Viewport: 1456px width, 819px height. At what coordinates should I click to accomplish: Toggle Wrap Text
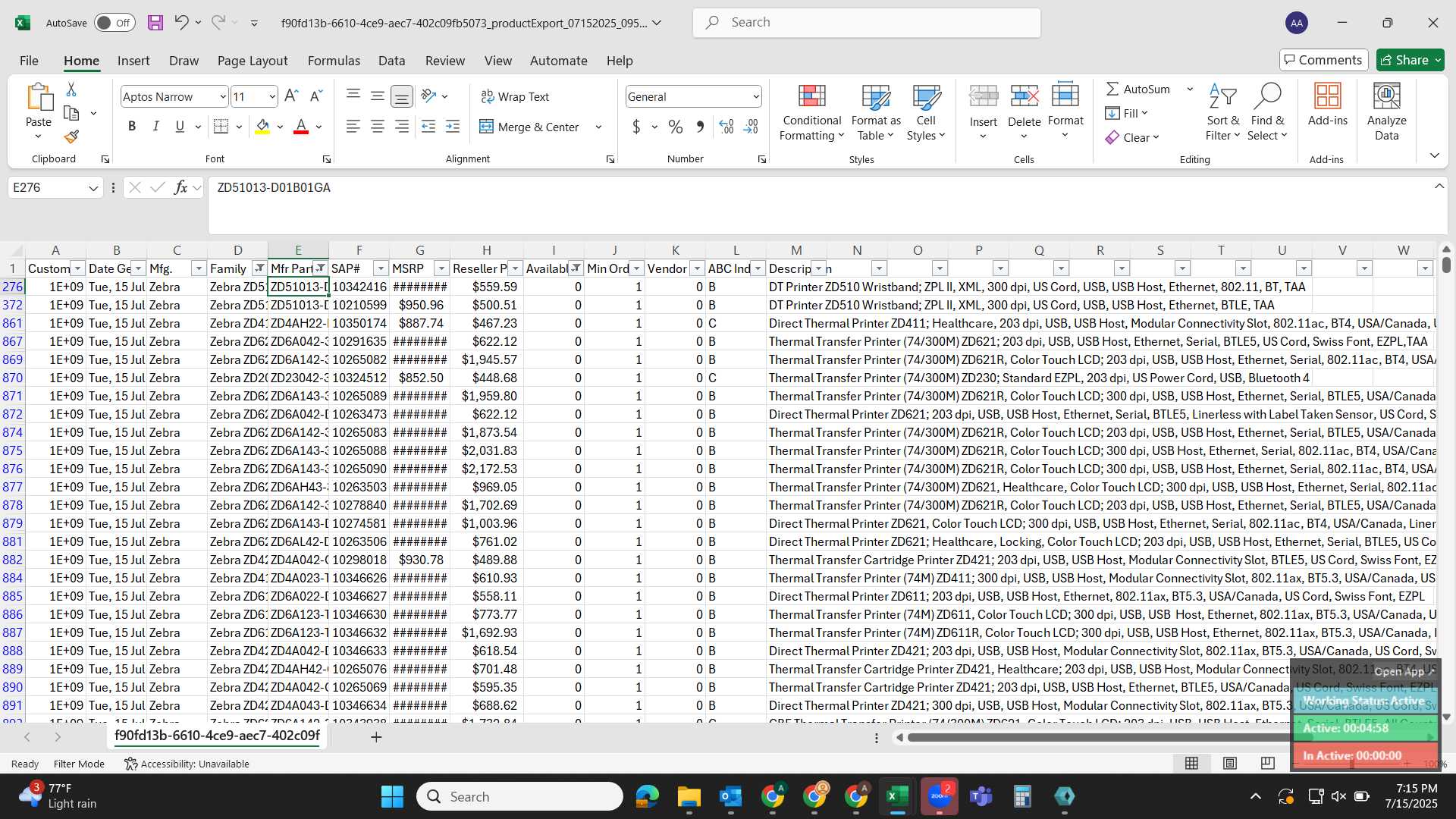click(x=515, y=96)
